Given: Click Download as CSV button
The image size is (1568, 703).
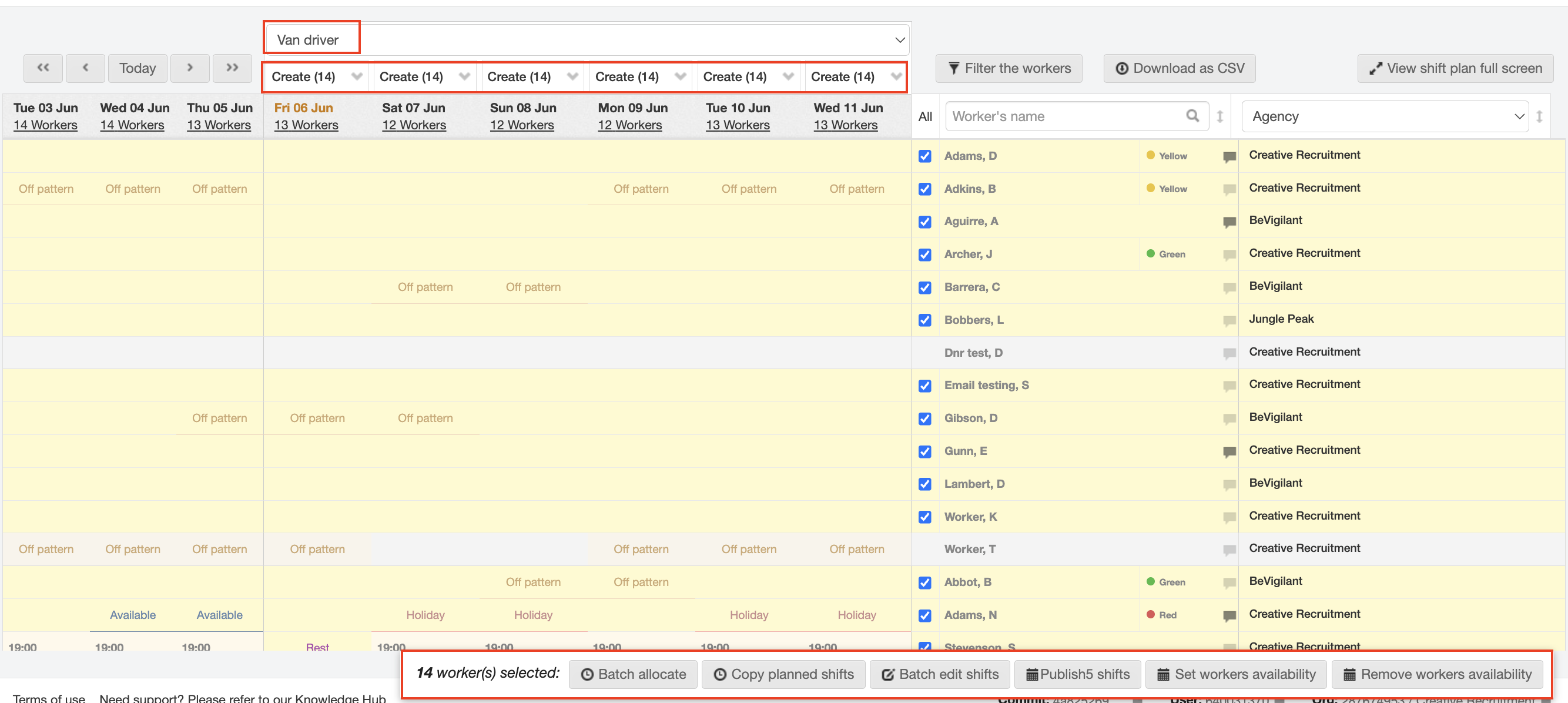Looking at the screenshot, I should point(1179,68).
